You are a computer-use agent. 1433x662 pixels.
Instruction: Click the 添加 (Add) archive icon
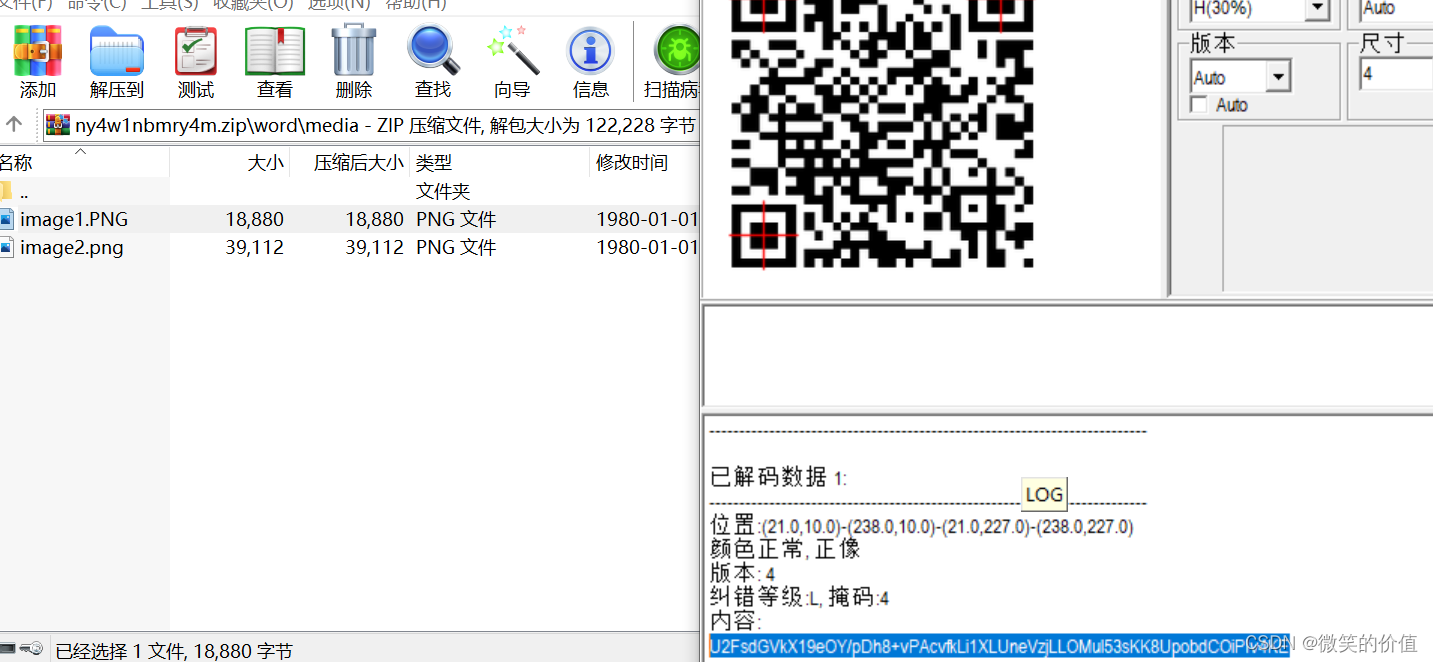coord(37,50)
